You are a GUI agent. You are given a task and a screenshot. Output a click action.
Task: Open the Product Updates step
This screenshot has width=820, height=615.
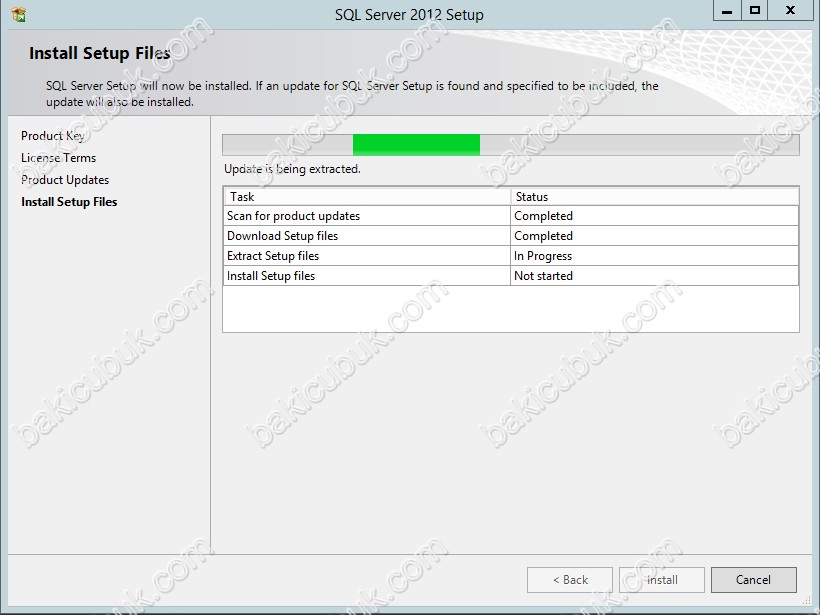coord(65,180)
